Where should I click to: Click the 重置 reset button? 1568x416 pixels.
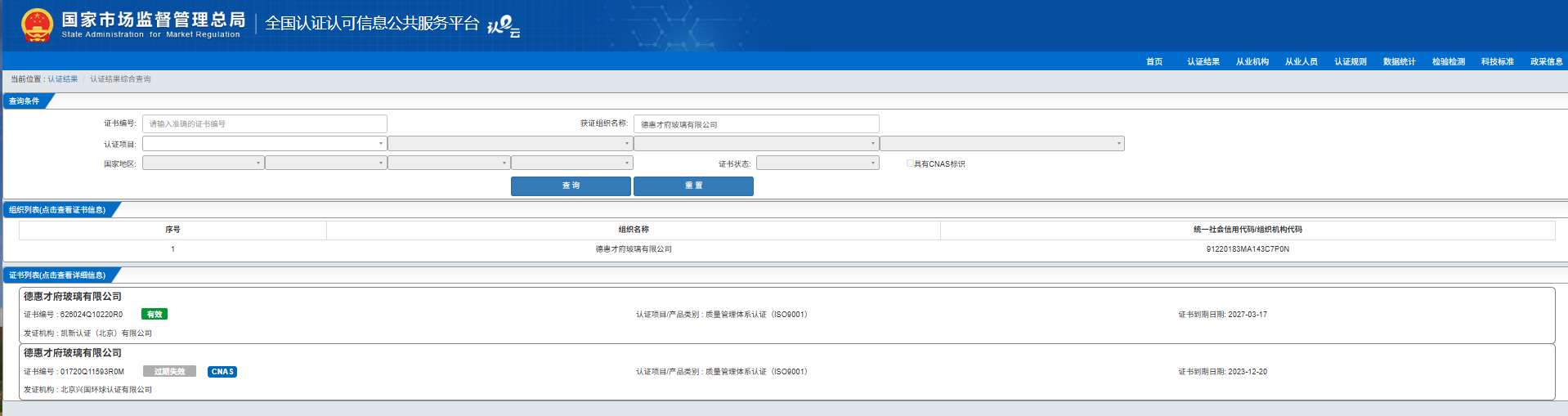[693, 186]
